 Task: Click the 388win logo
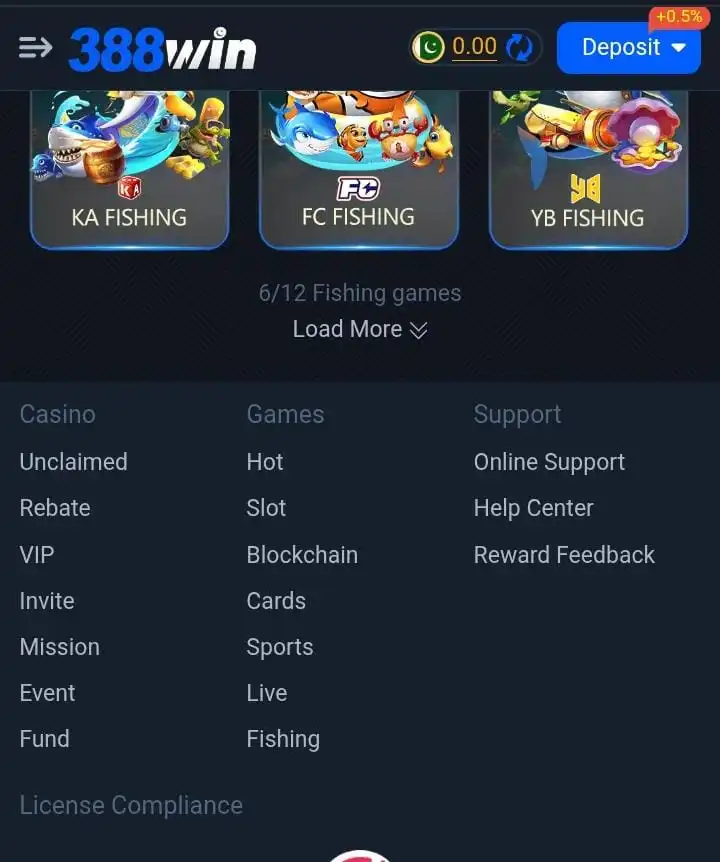163,49
